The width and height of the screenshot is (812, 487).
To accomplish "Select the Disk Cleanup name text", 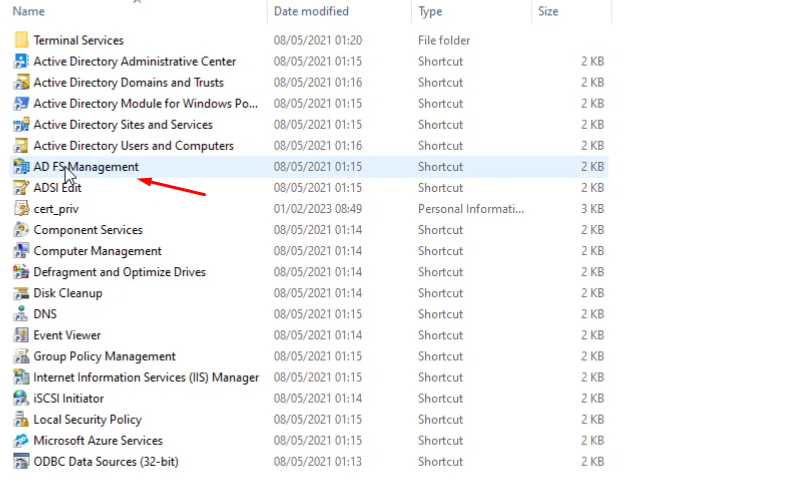I will click(68, 293).
